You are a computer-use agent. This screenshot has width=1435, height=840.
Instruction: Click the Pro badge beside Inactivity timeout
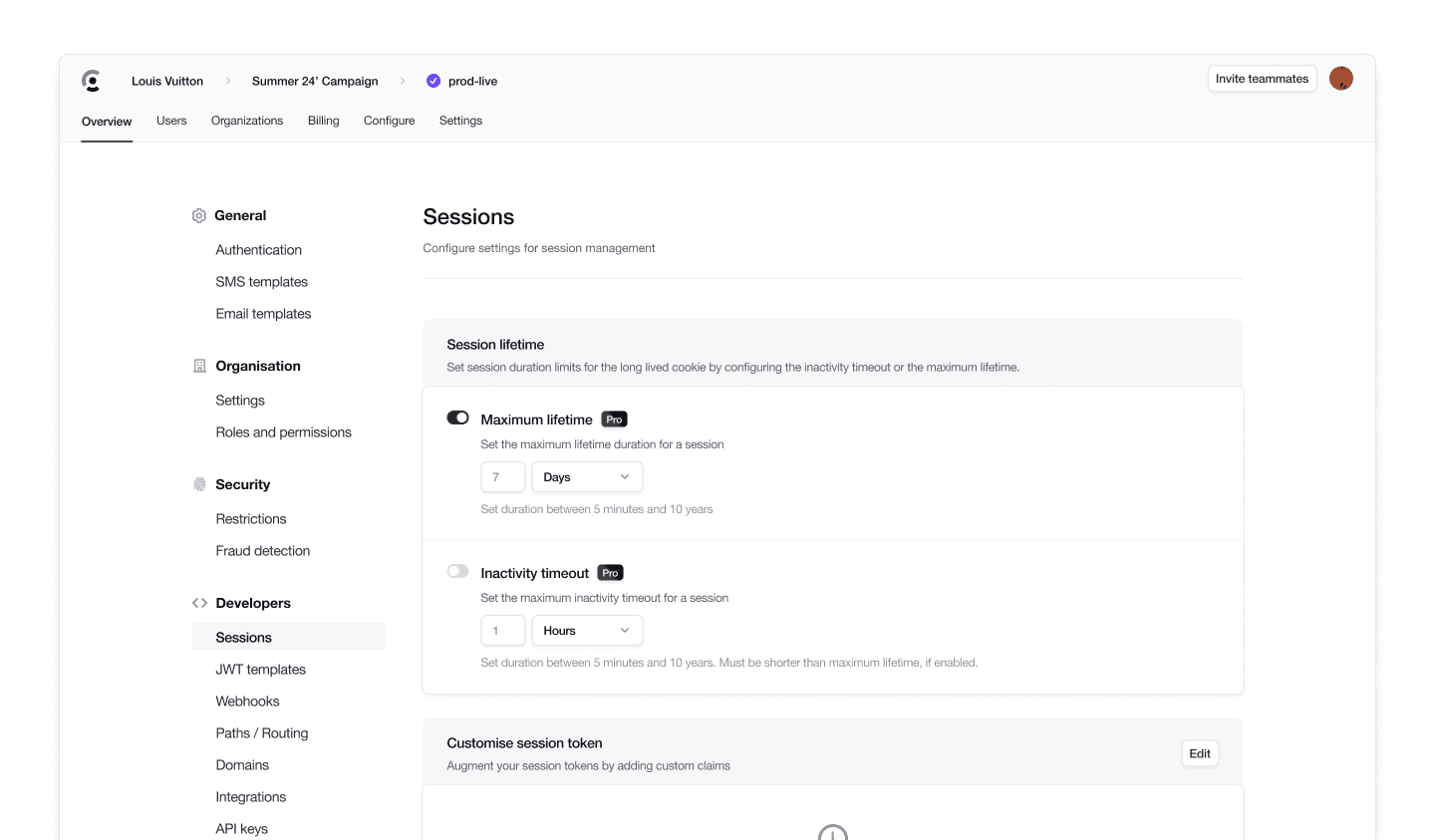click(x=611, y=573)
